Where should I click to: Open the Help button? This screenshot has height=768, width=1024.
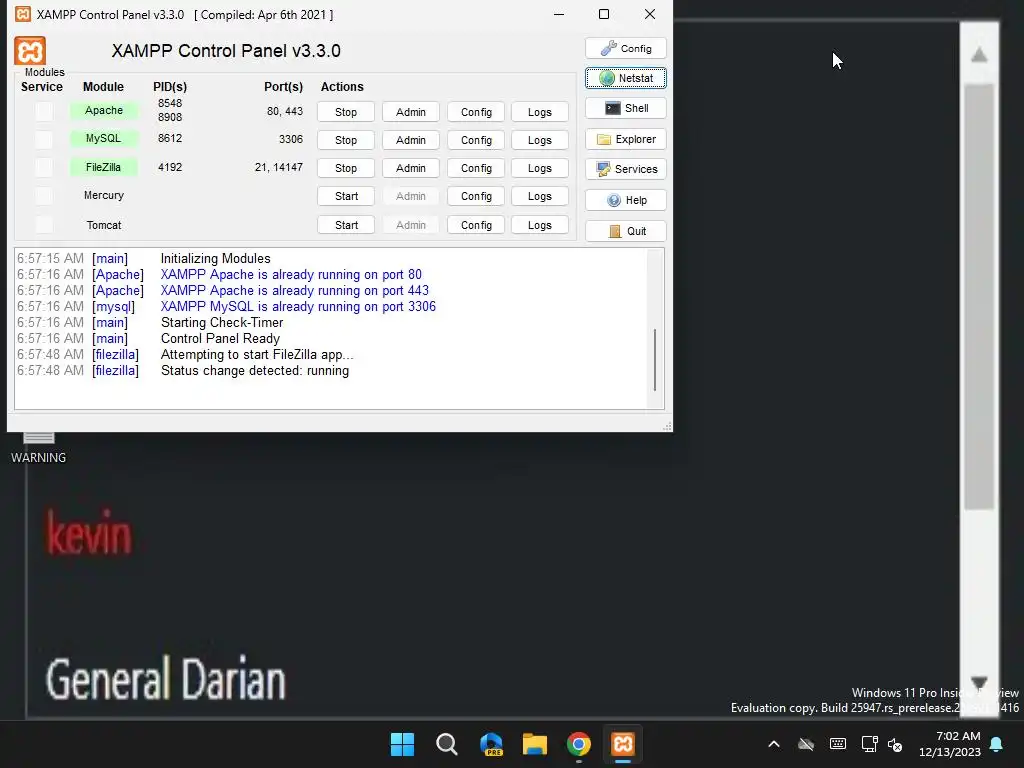pyautogui.click(x=626, y=200)
